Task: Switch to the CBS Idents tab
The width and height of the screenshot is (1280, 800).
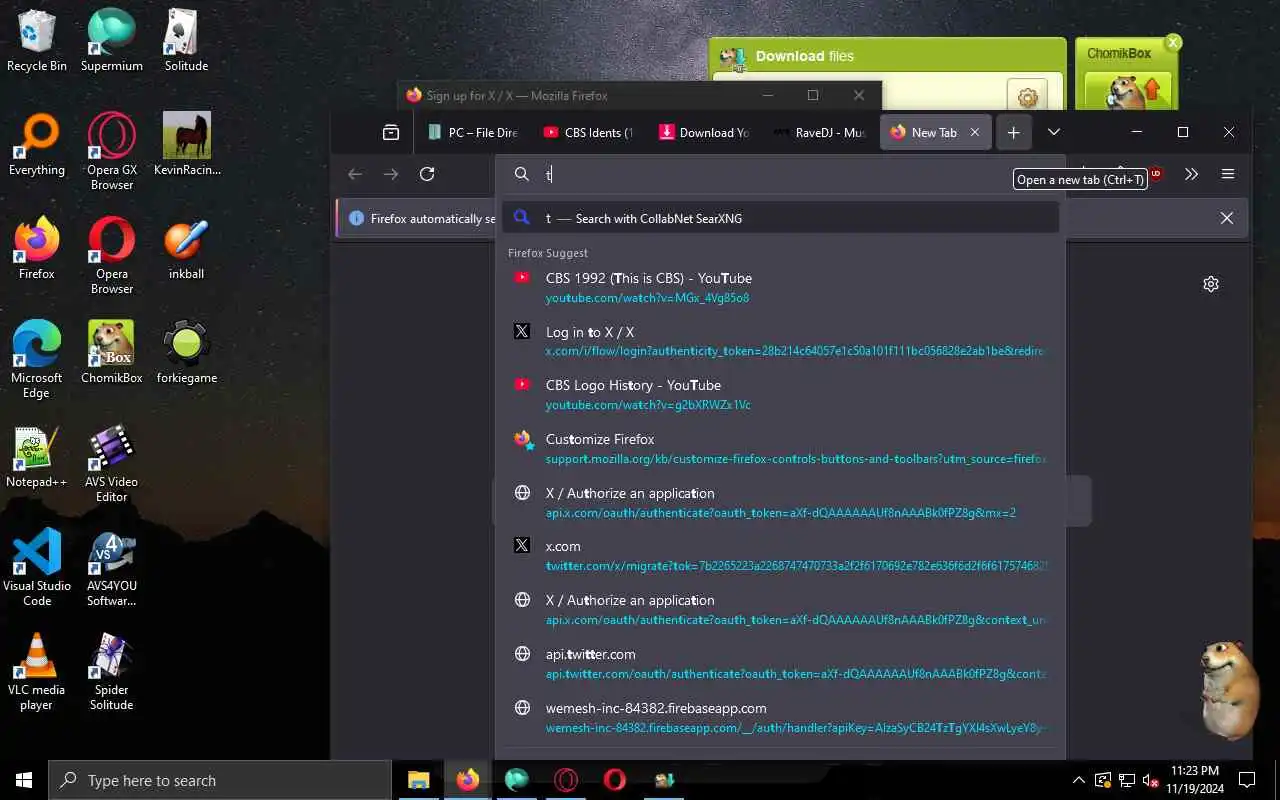Action: 589,132
